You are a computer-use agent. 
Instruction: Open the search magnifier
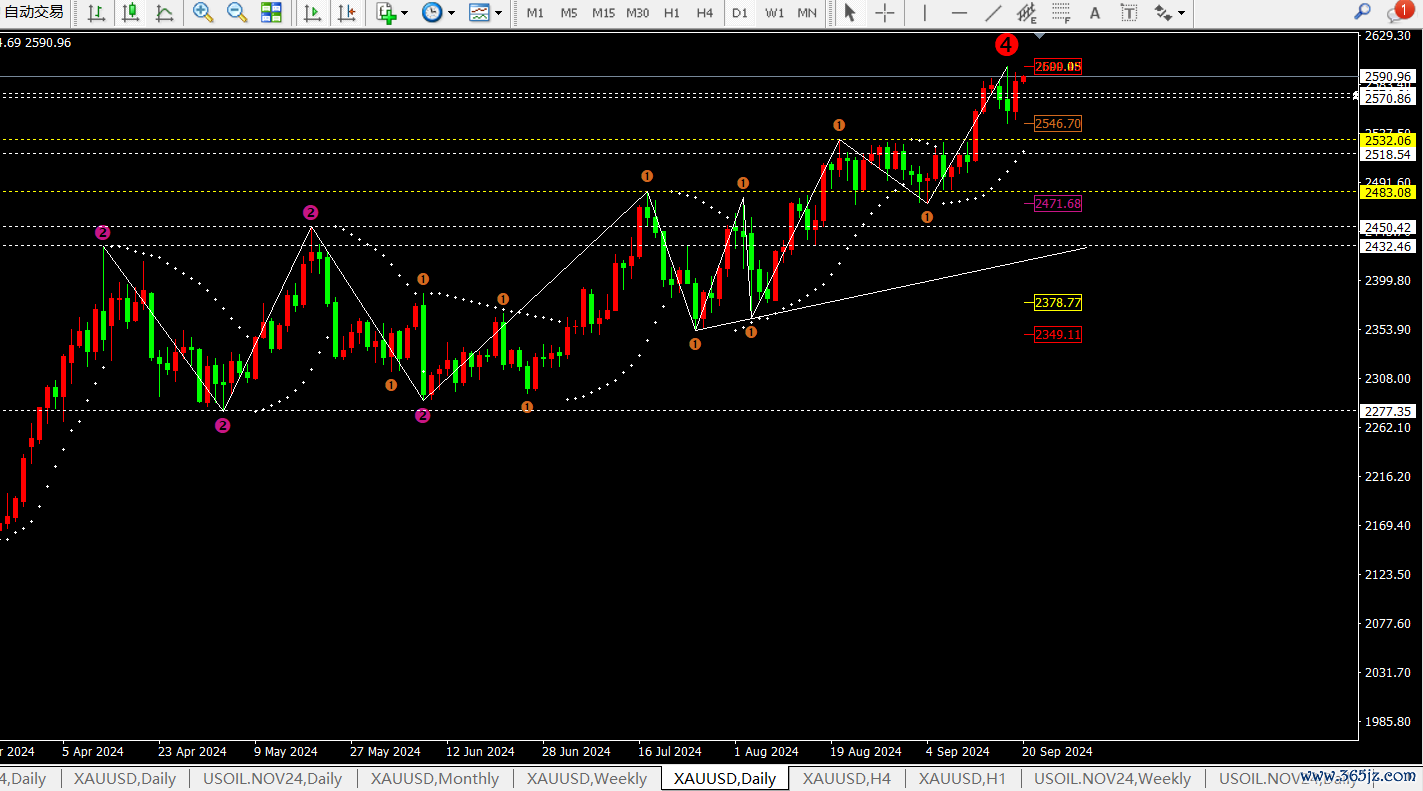point(1362,12)
